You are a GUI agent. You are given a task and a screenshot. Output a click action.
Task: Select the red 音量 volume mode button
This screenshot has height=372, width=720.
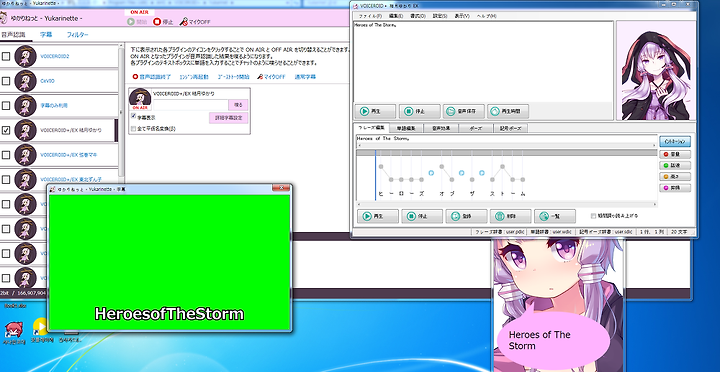[675, 154]
